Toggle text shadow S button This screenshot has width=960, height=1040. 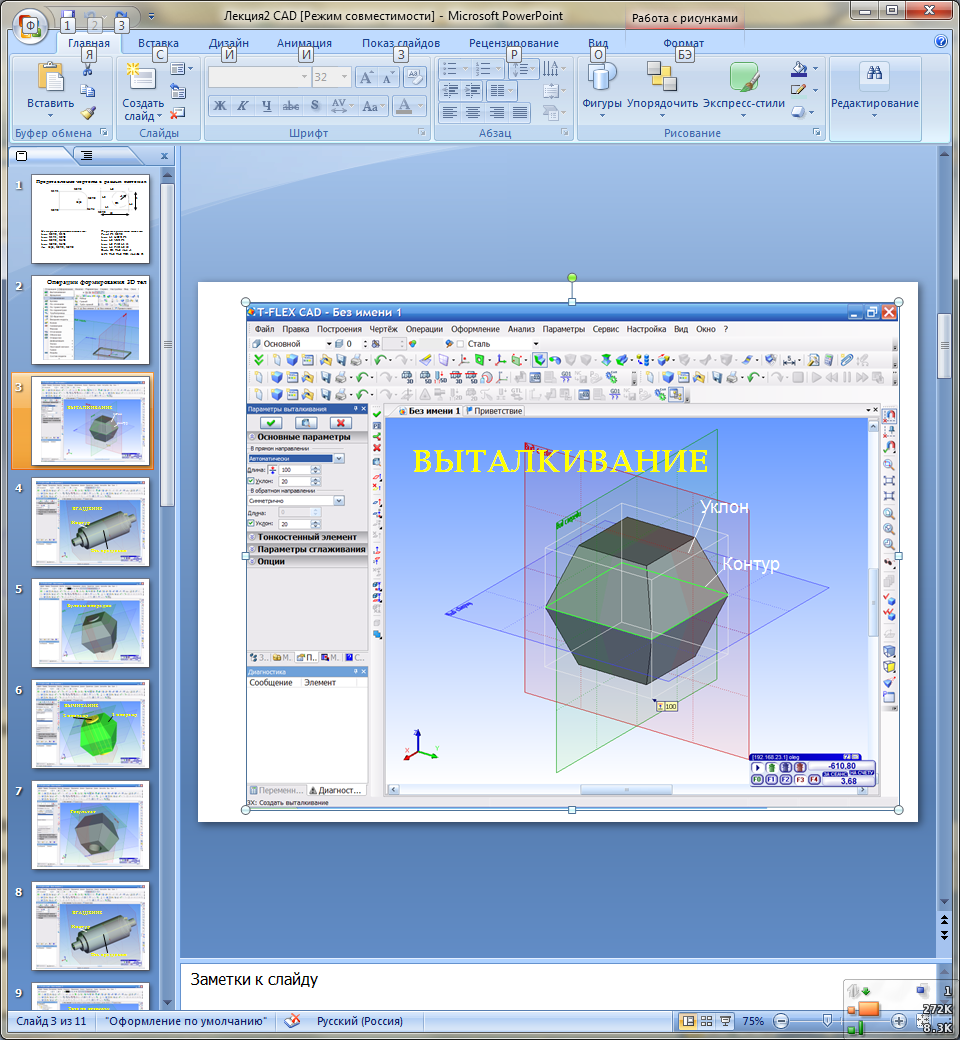point(314,105)
